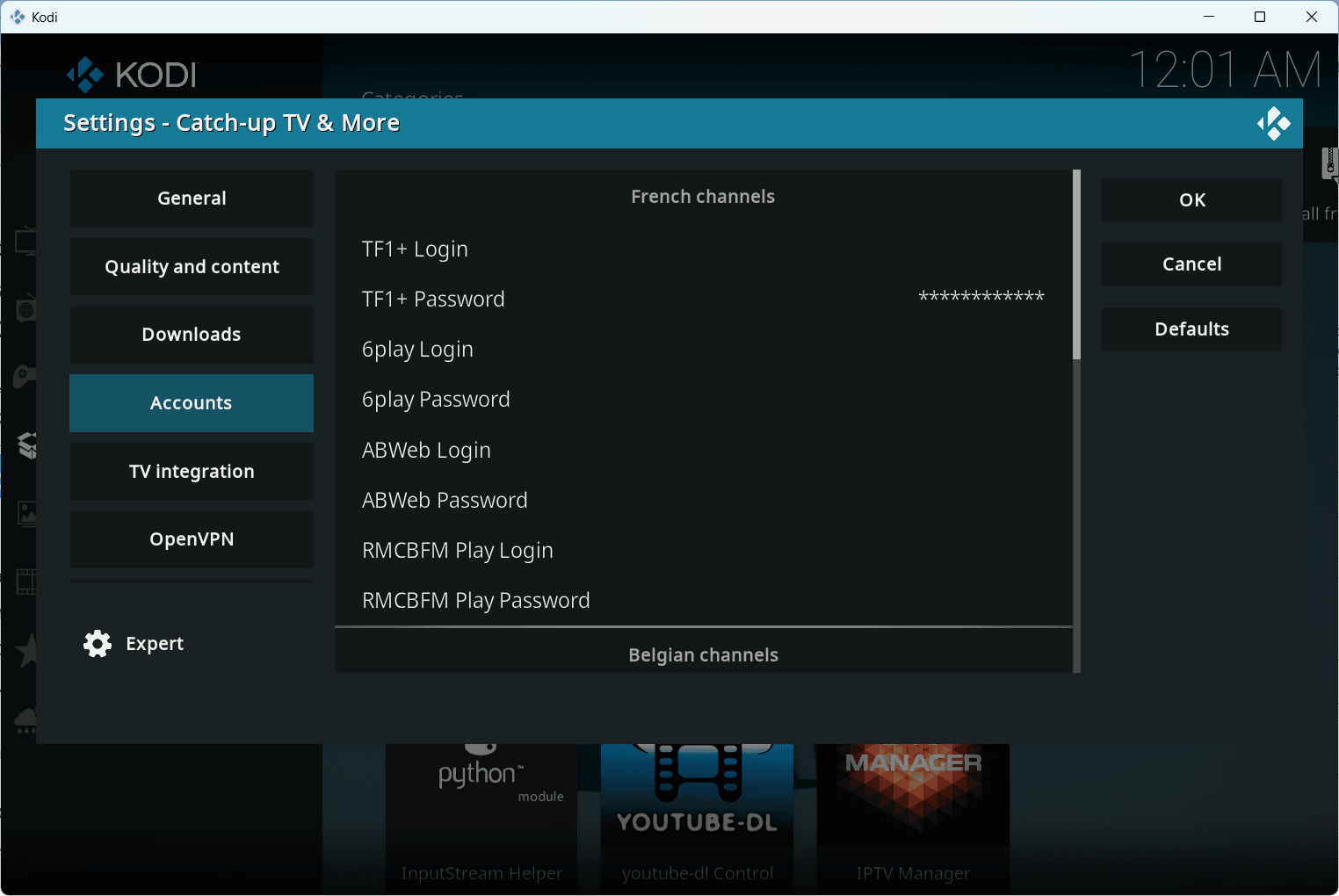This screenshot has width=1339, height=896.
Task: Minimize the Kodi window
Action: click(1209, 17)
